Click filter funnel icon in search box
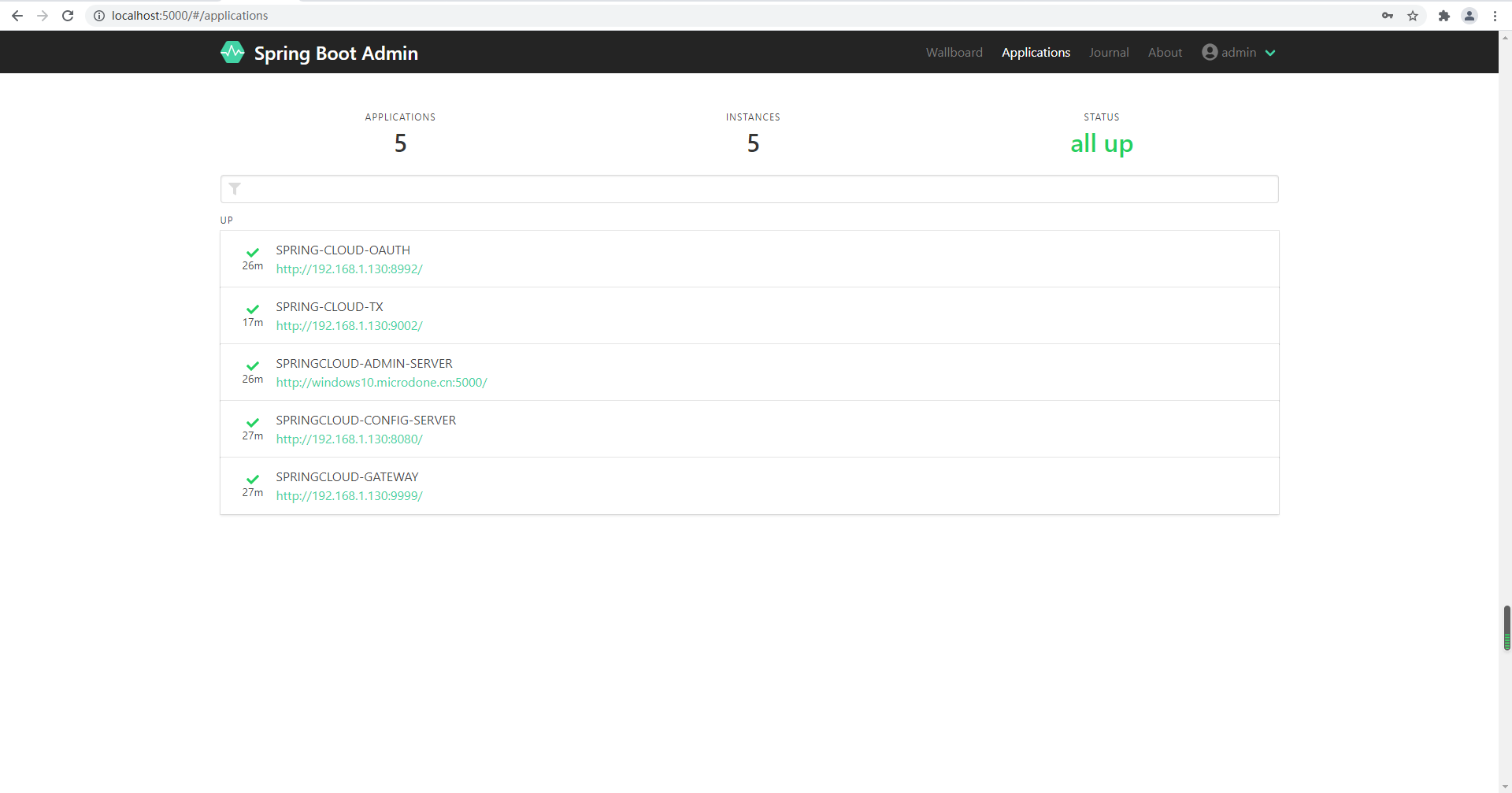1512x793 pixels. (x=235, y=189)
